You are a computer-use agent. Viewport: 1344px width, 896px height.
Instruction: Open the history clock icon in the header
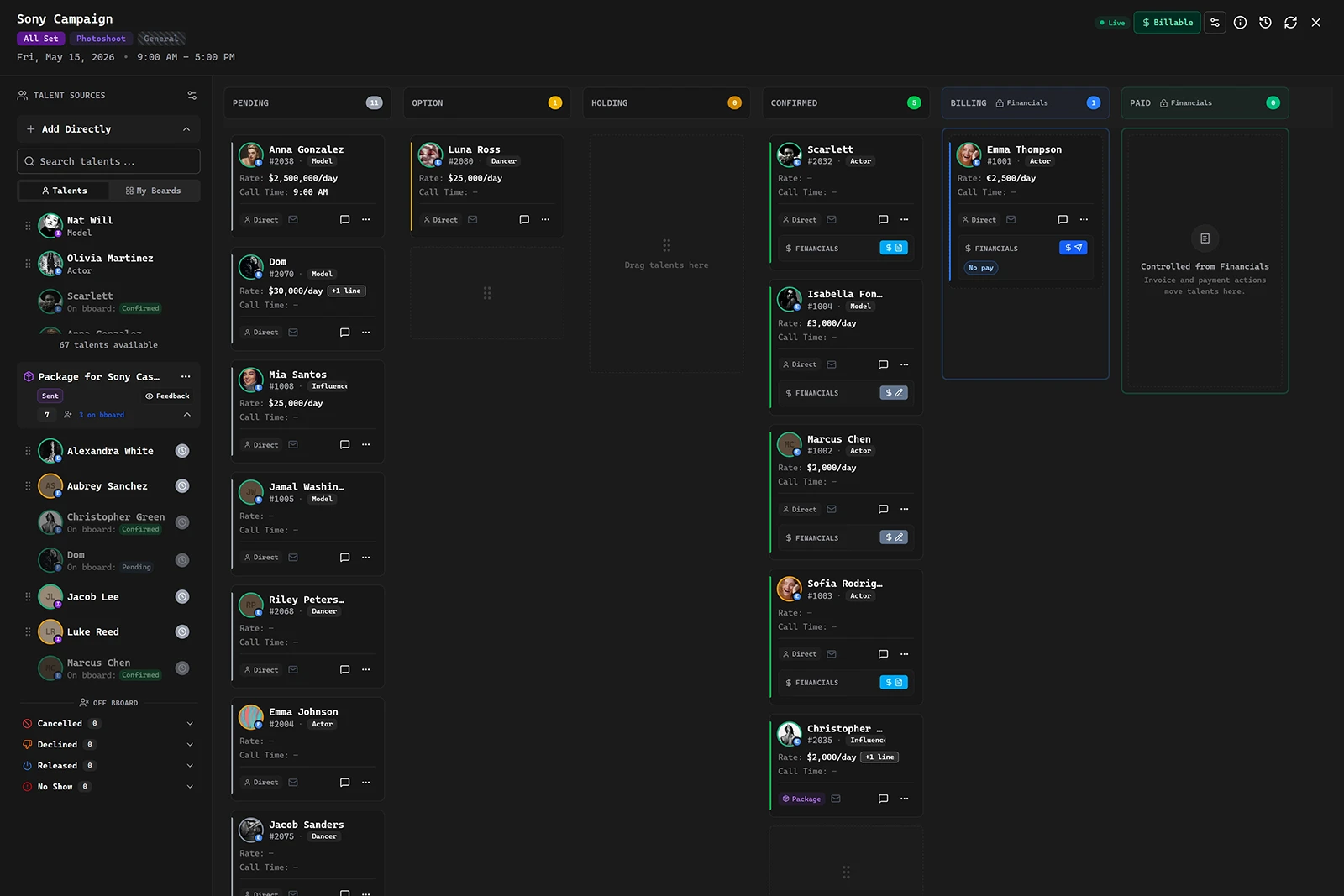pos(1265,23)
